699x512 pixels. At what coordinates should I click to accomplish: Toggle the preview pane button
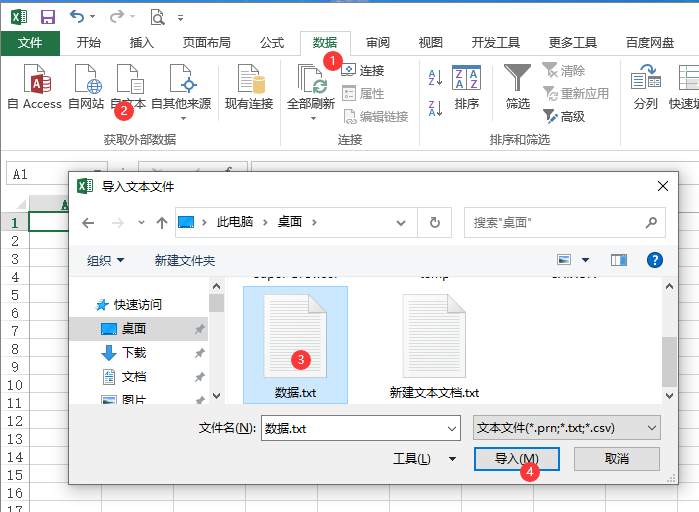(618, 260)
